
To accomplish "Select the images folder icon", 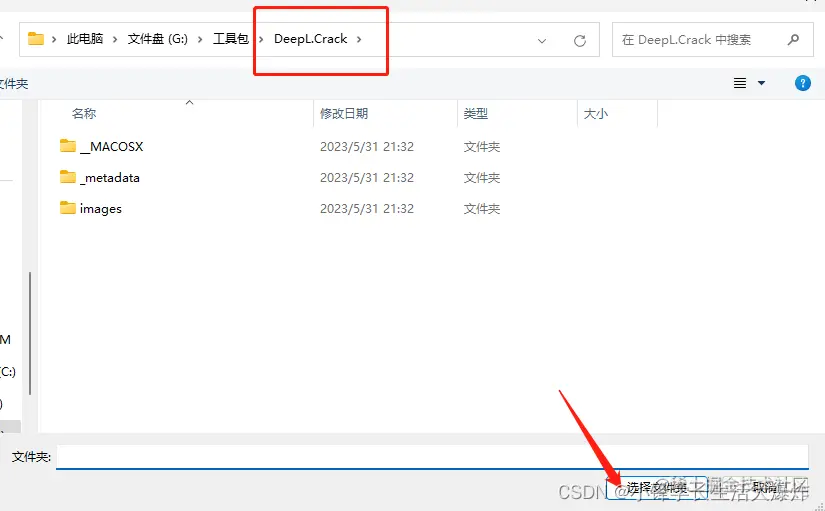I will click(x=67, y=208).
